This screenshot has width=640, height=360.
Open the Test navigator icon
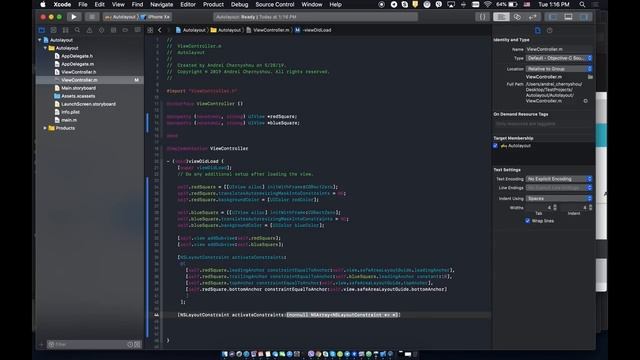pyautogui.click(x=101, y=30)
